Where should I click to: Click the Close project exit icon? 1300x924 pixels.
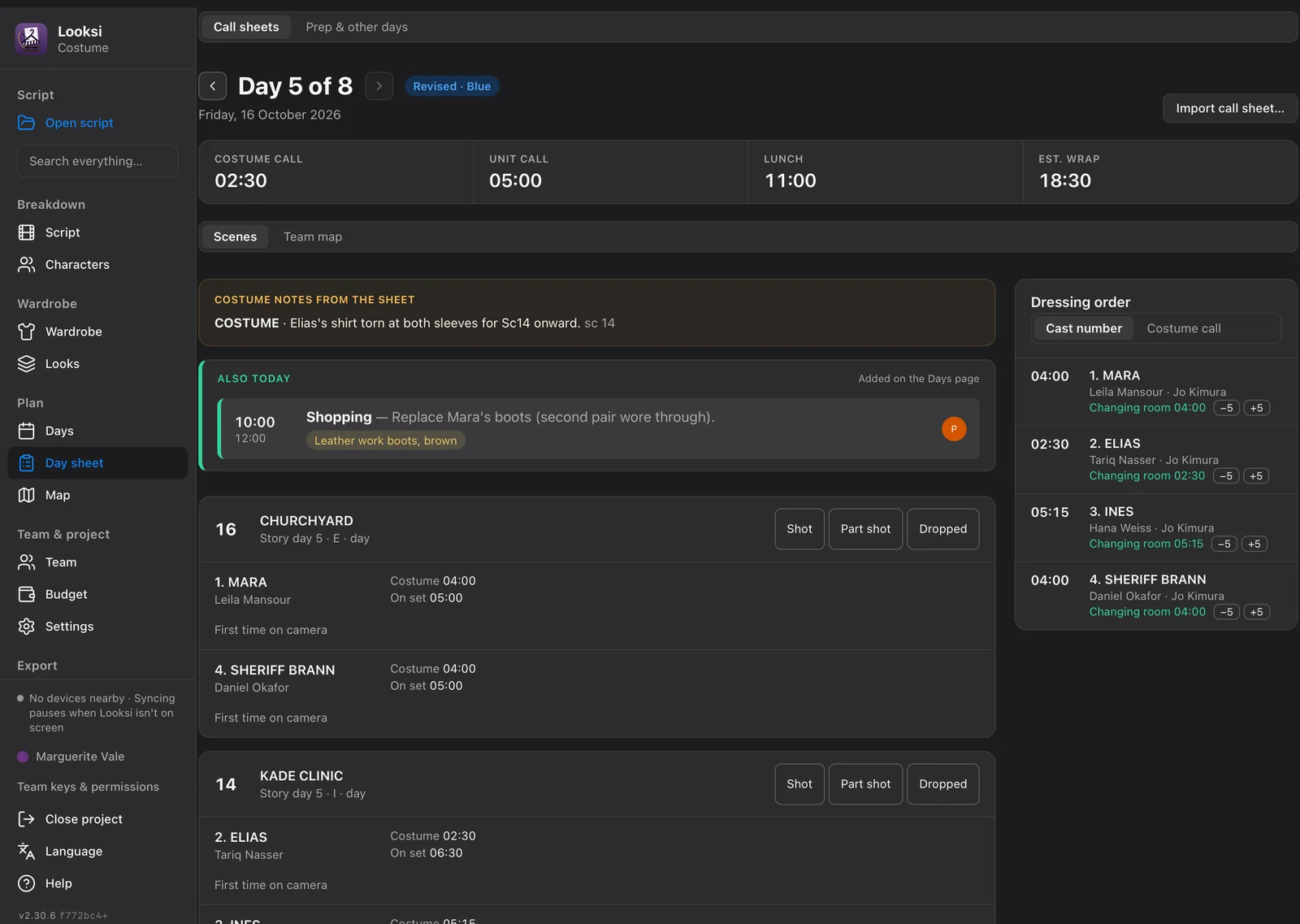tap(26, 819)
